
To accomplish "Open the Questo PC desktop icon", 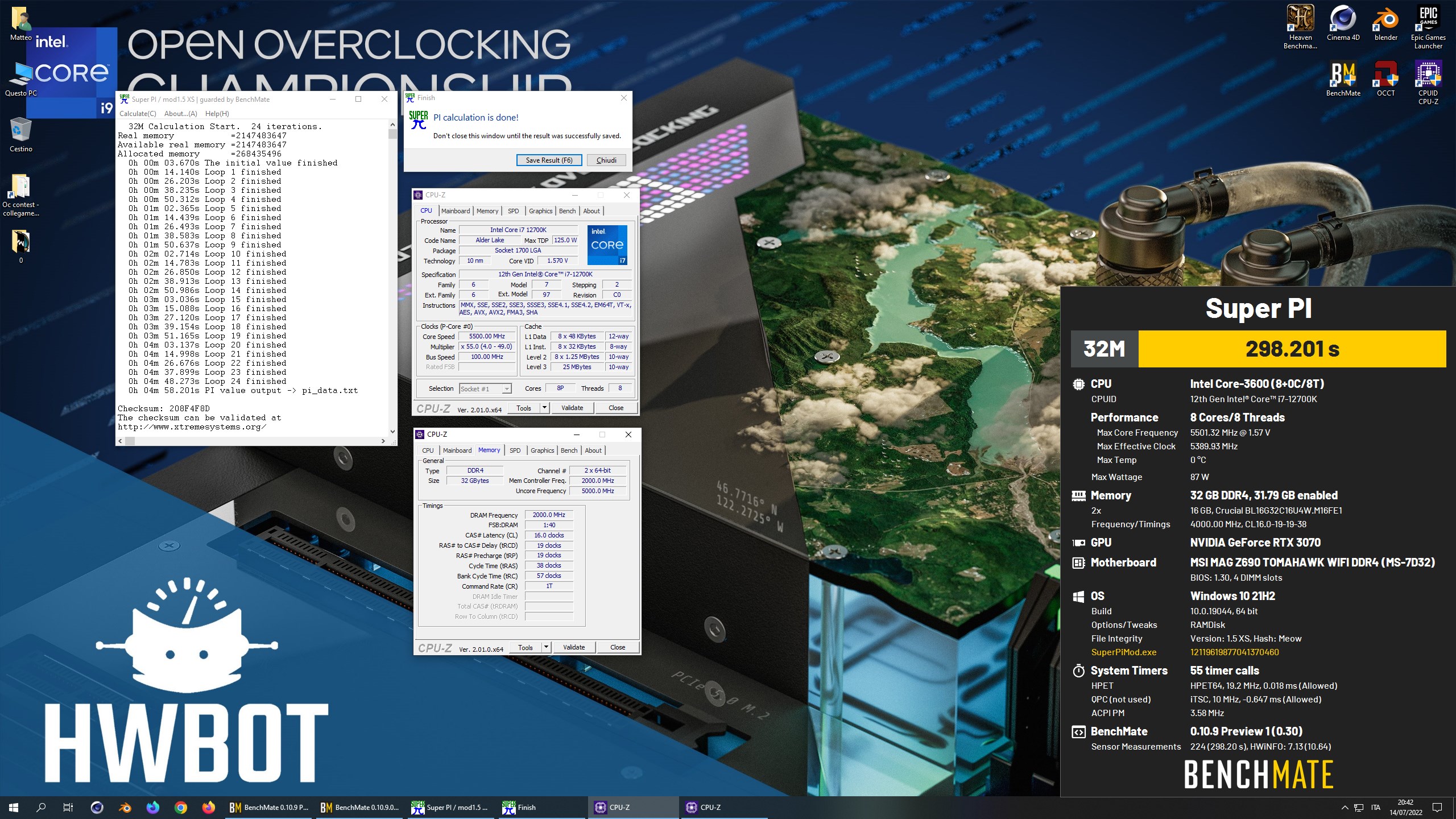I will [x=21, y=80].
